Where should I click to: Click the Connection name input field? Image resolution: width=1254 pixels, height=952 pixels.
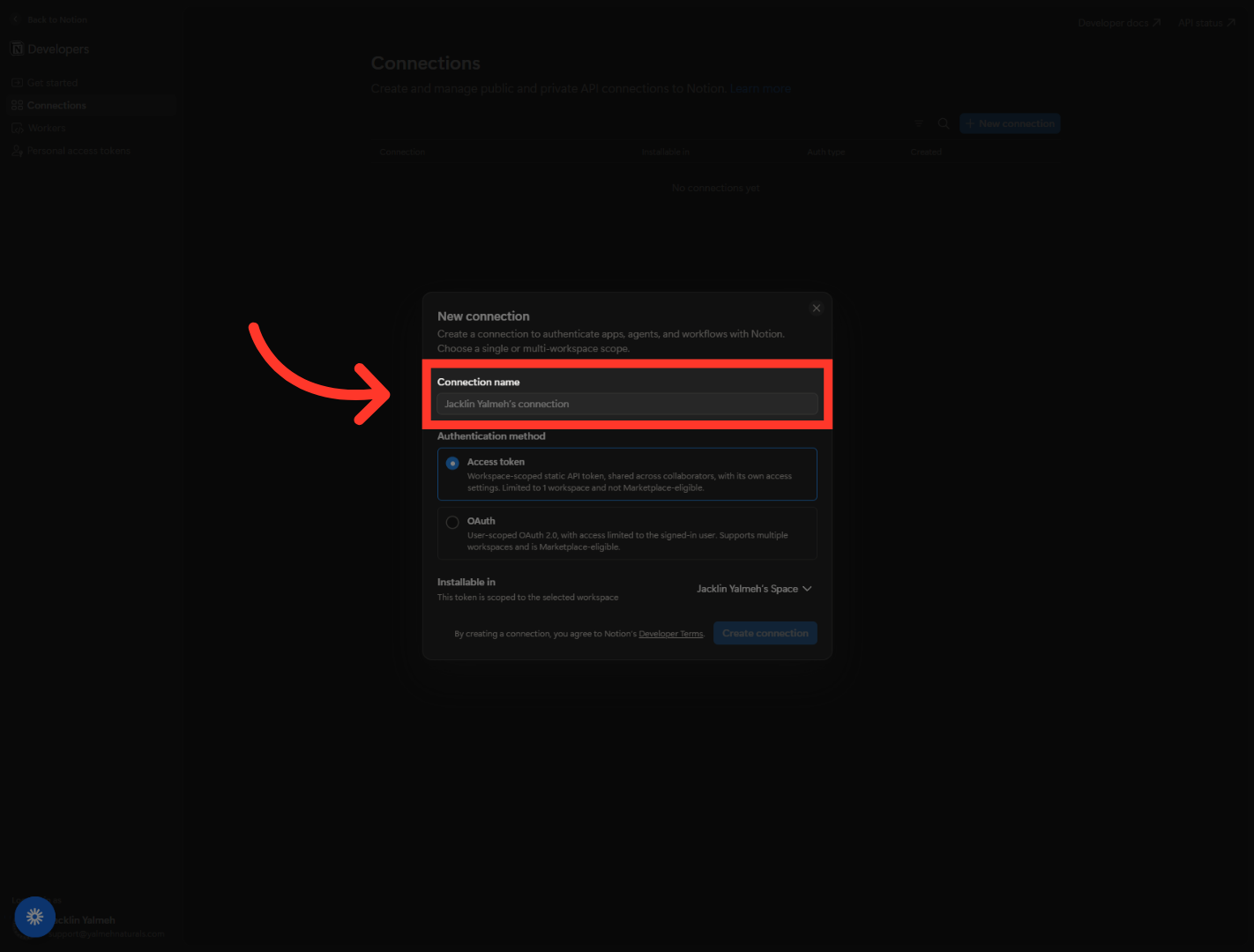coord(627,404)
